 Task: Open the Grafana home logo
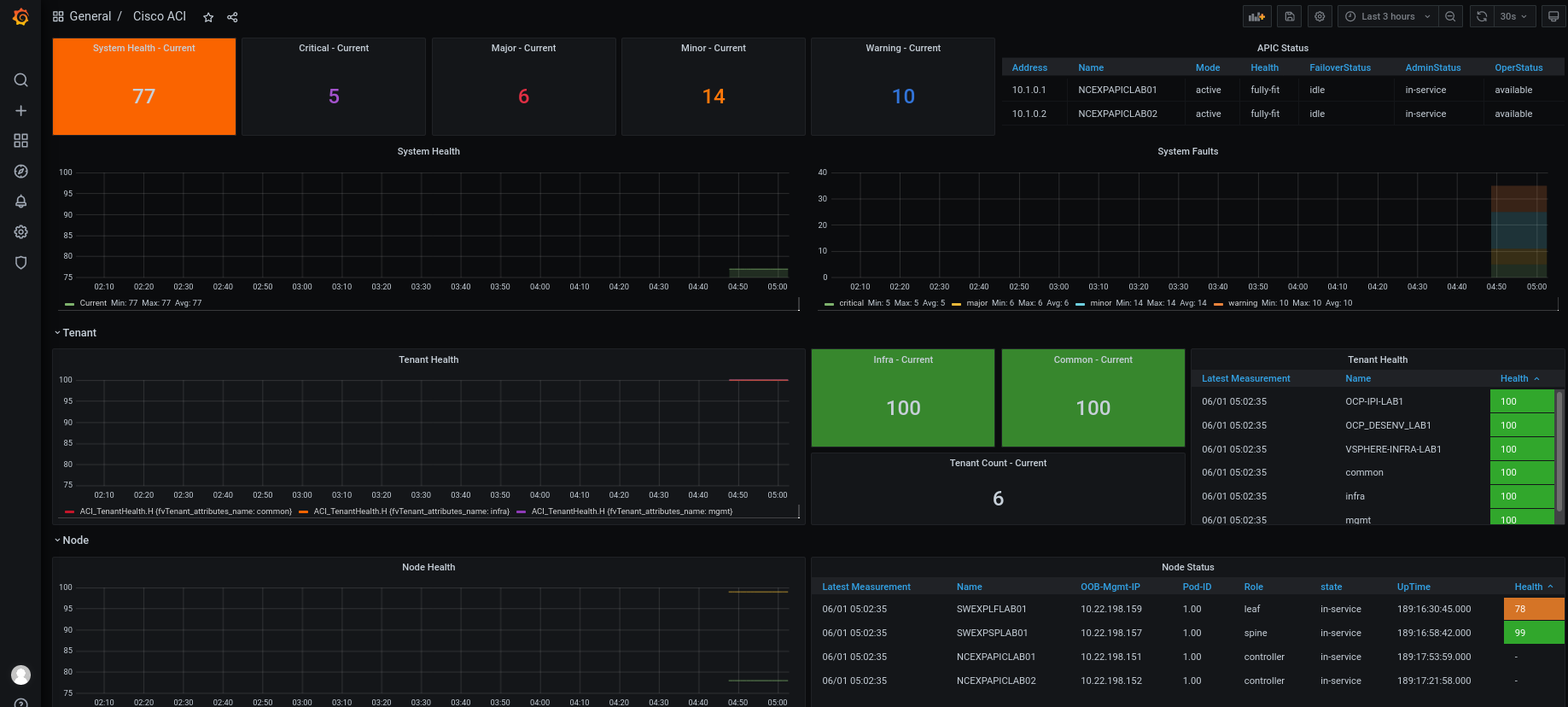[x=20, y=17]
